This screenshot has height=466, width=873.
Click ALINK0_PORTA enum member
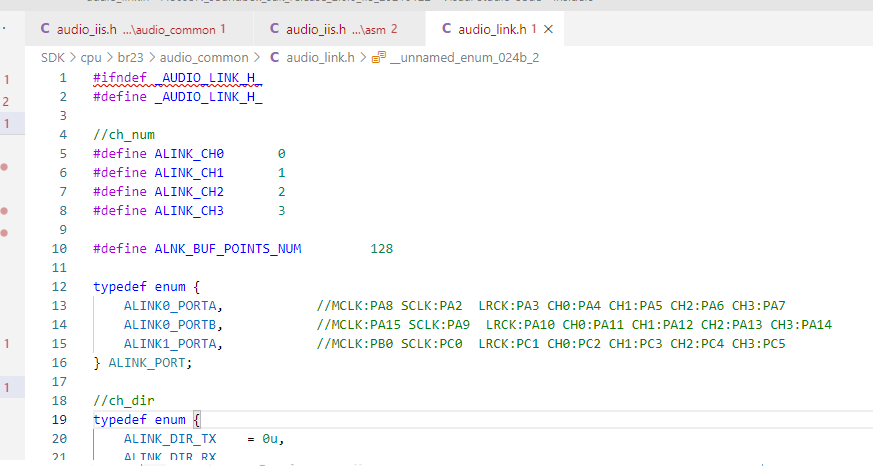pos(170,306)
